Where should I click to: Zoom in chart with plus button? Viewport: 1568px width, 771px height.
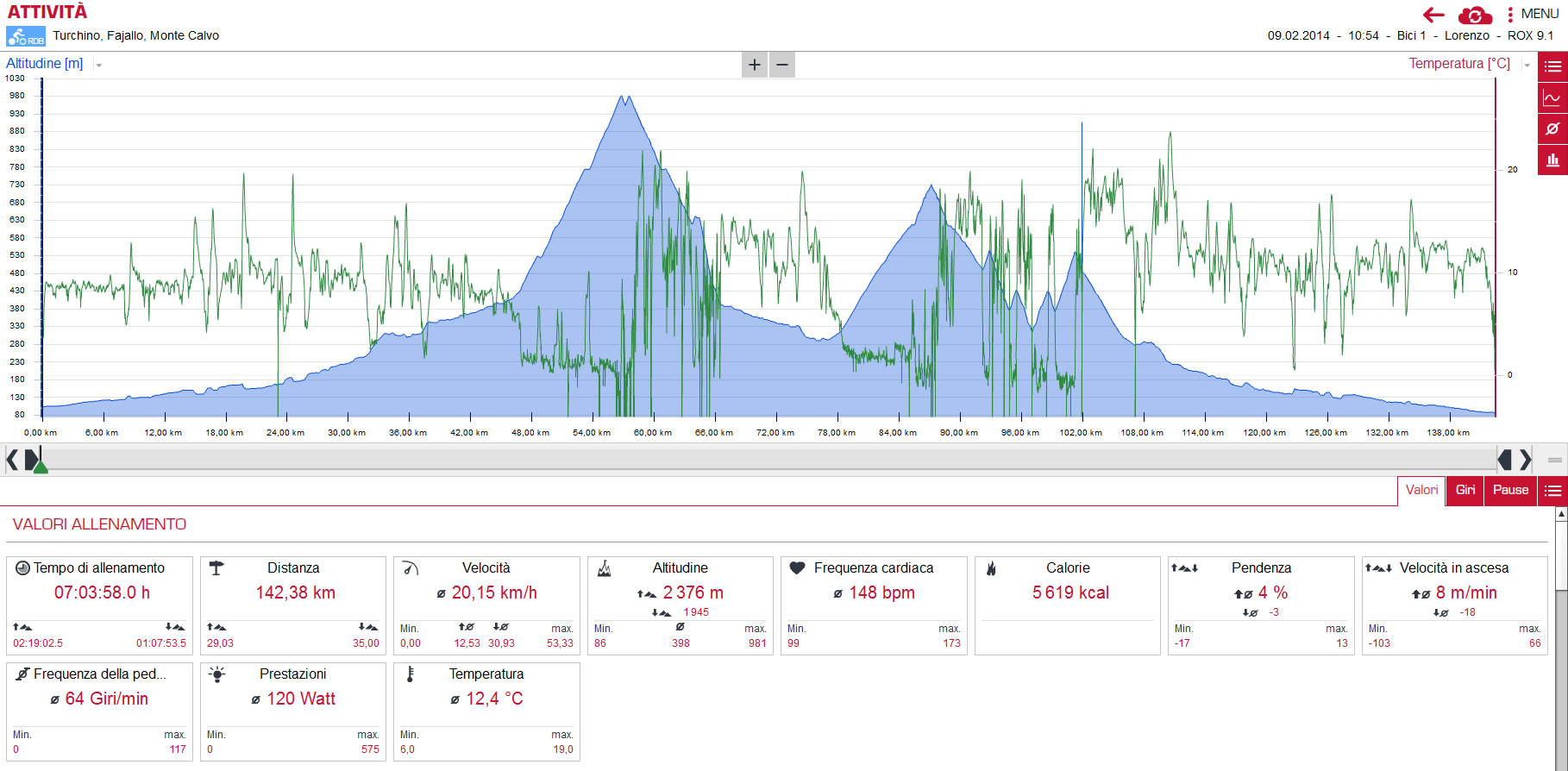tap(755, 65)
